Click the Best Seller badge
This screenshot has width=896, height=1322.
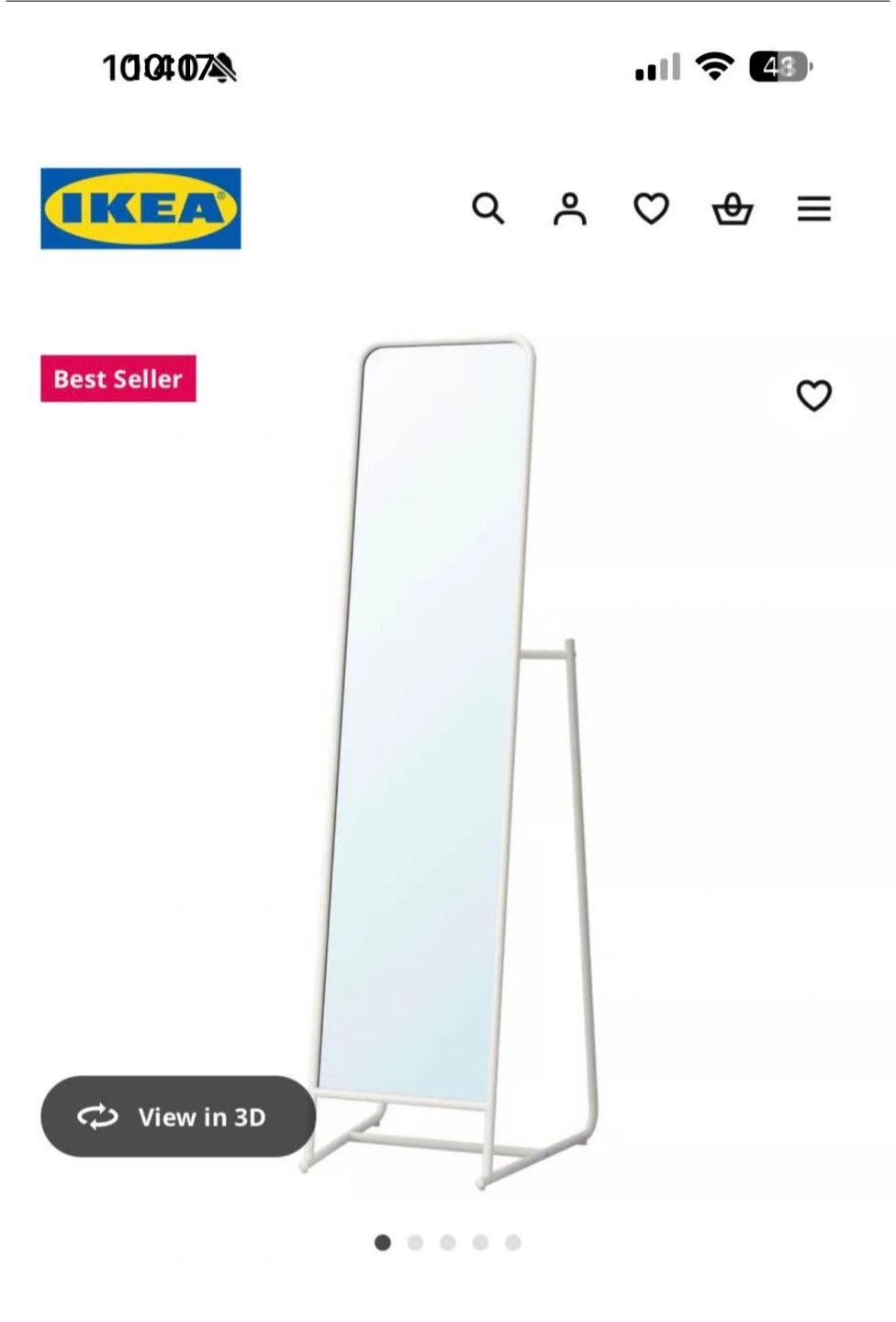pyautogui.click(x=118, y=378)
